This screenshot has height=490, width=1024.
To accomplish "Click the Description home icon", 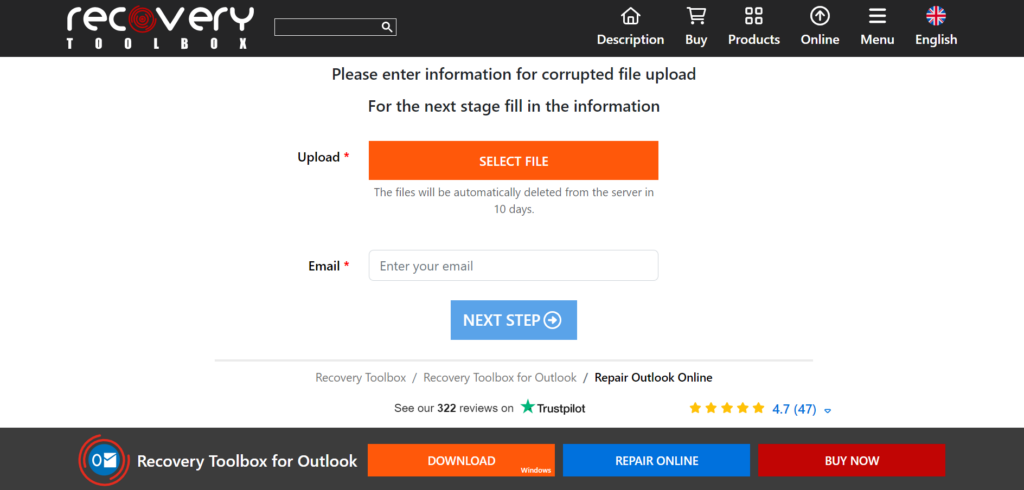I will tap(630, 16).
